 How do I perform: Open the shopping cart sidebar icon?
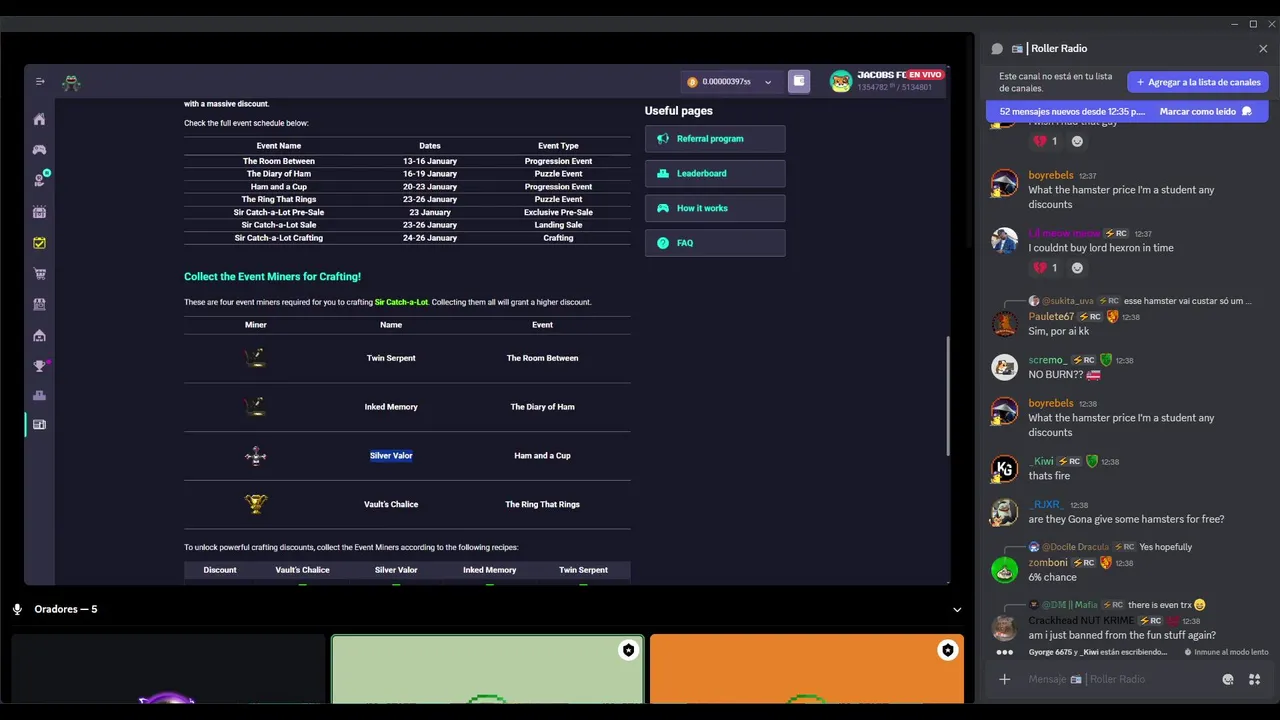(x=39, y=274)
